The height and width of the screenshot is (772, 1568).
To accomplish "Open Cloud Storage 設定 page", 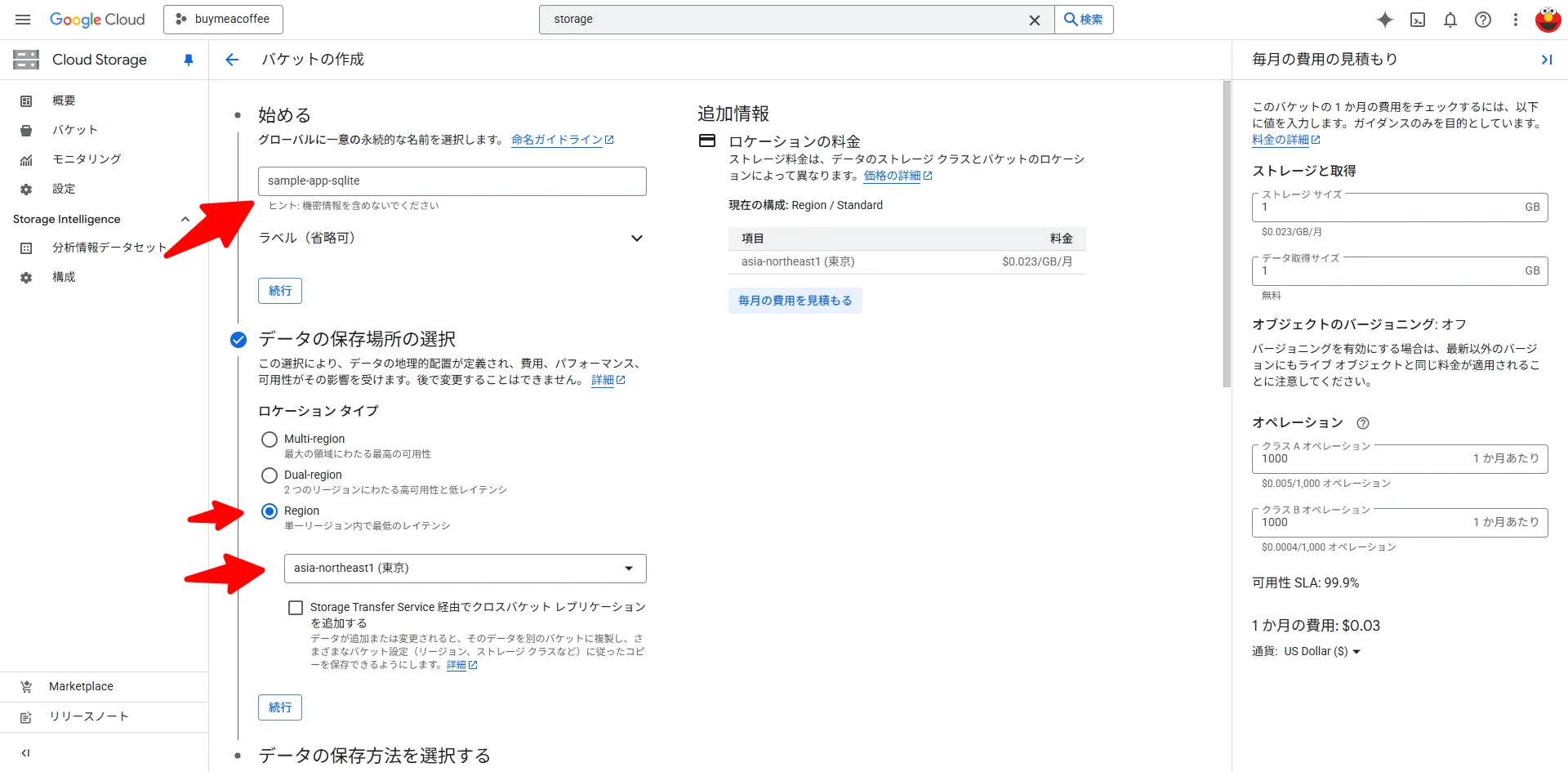I will point(64,188).
